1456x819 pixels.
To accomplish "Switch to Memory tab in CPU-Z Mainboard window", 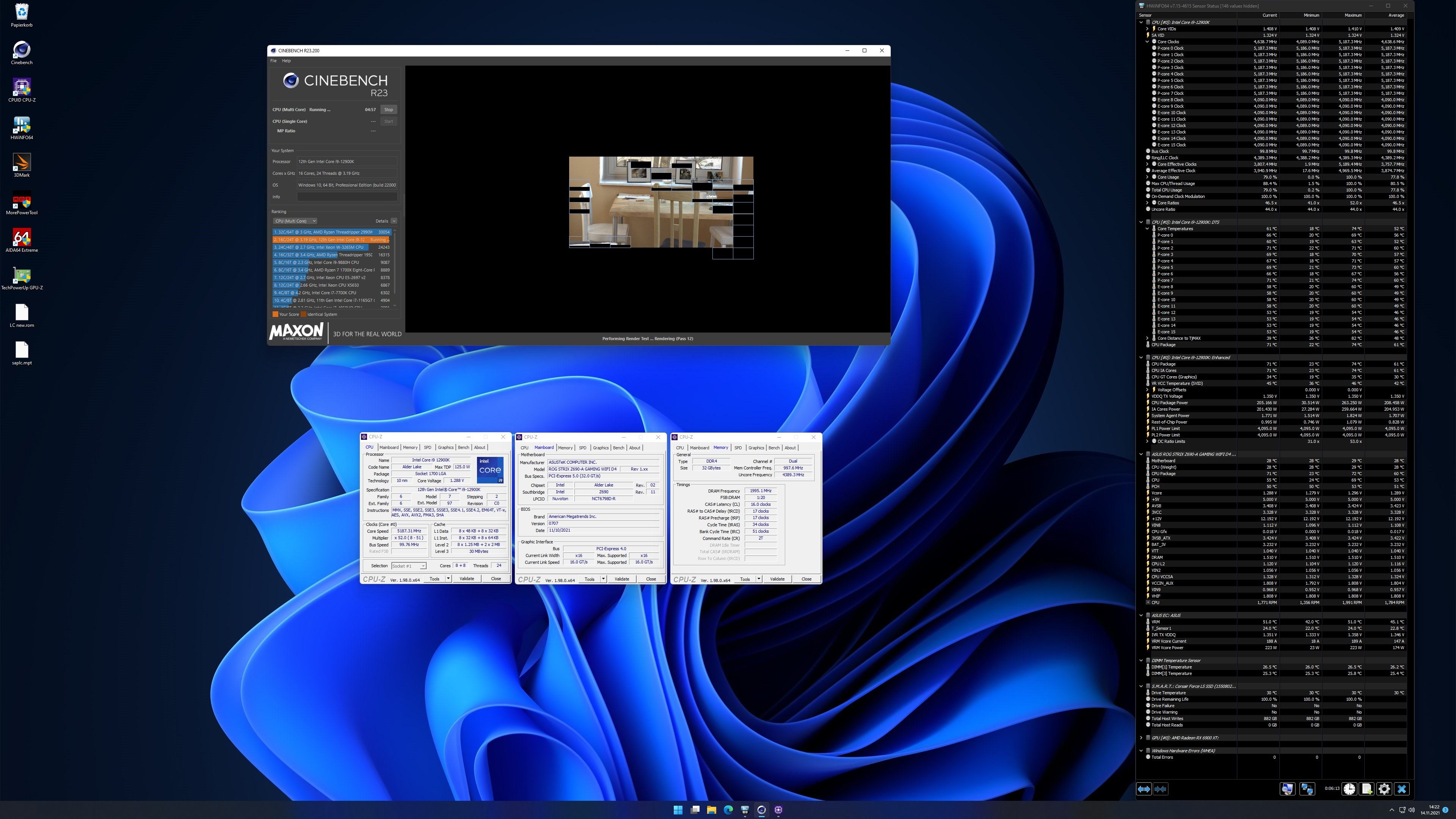I will pos(565,448).
